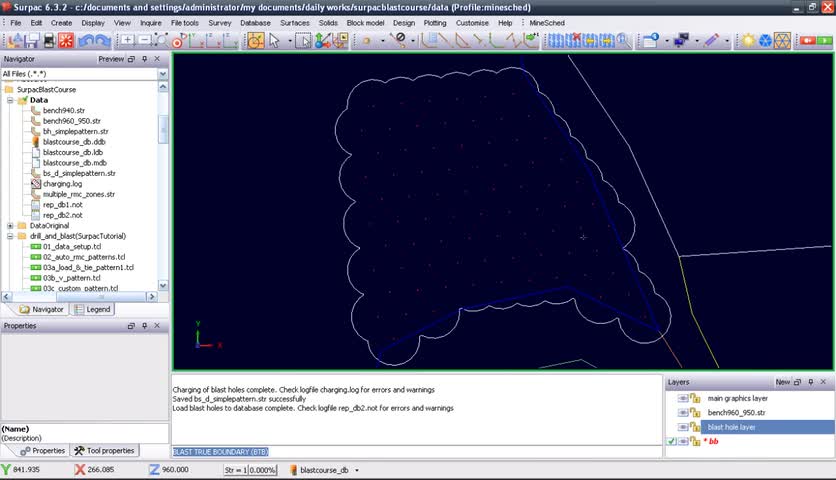
Task: Toggle lock icon on bench960_950.str layer
Action: click(x=695, y=412)
